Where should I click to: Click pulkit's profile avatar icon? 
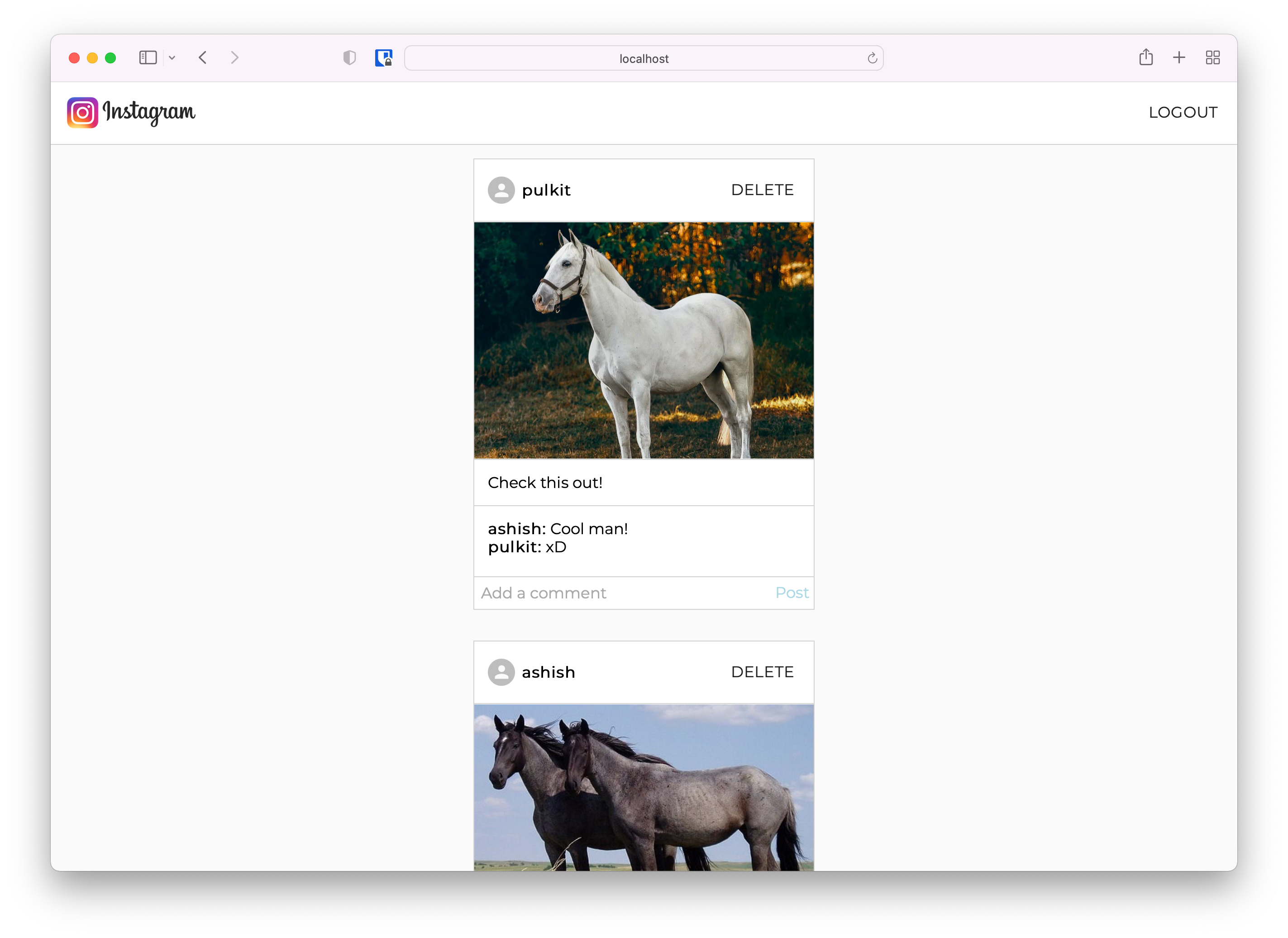point(501,190)
